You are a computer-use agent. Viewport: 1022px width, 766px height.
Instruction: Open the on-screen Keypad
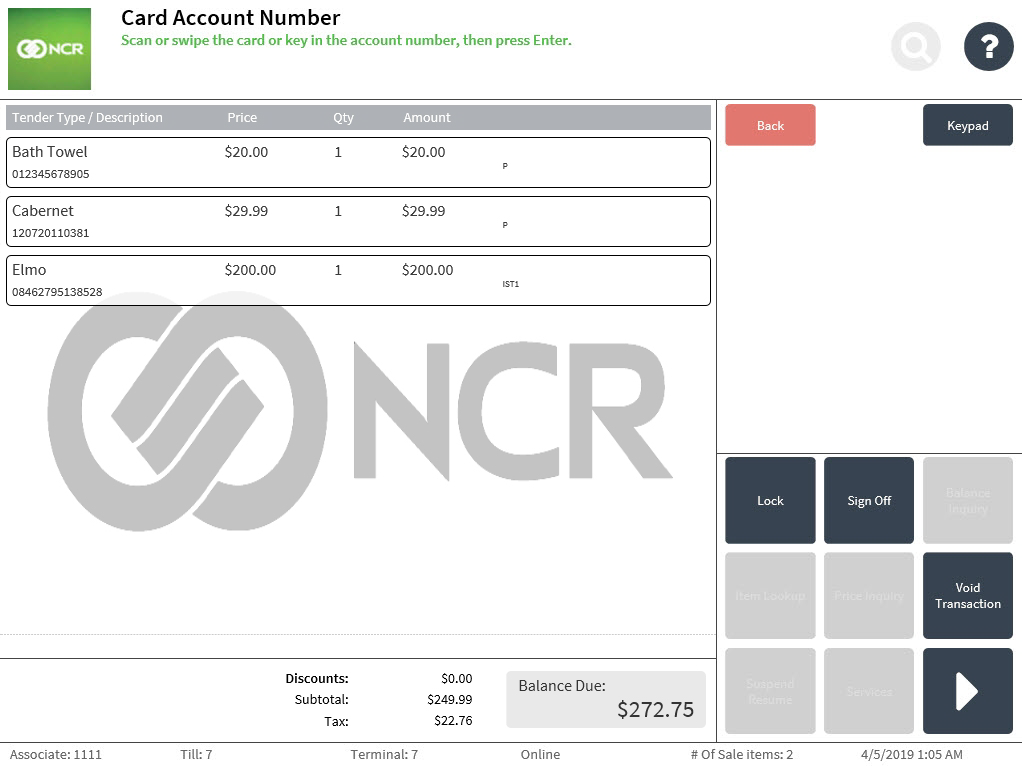(x=967, y=125)
